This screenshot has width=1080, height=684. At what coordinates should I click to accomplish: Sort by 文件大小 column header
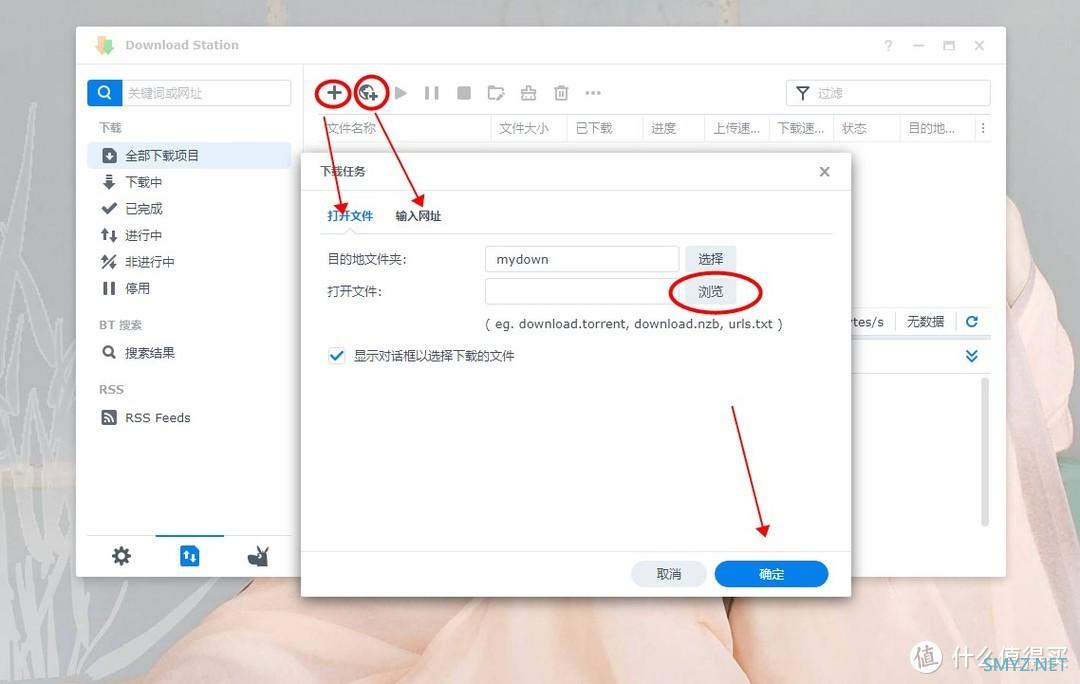[x=529, y=128]
